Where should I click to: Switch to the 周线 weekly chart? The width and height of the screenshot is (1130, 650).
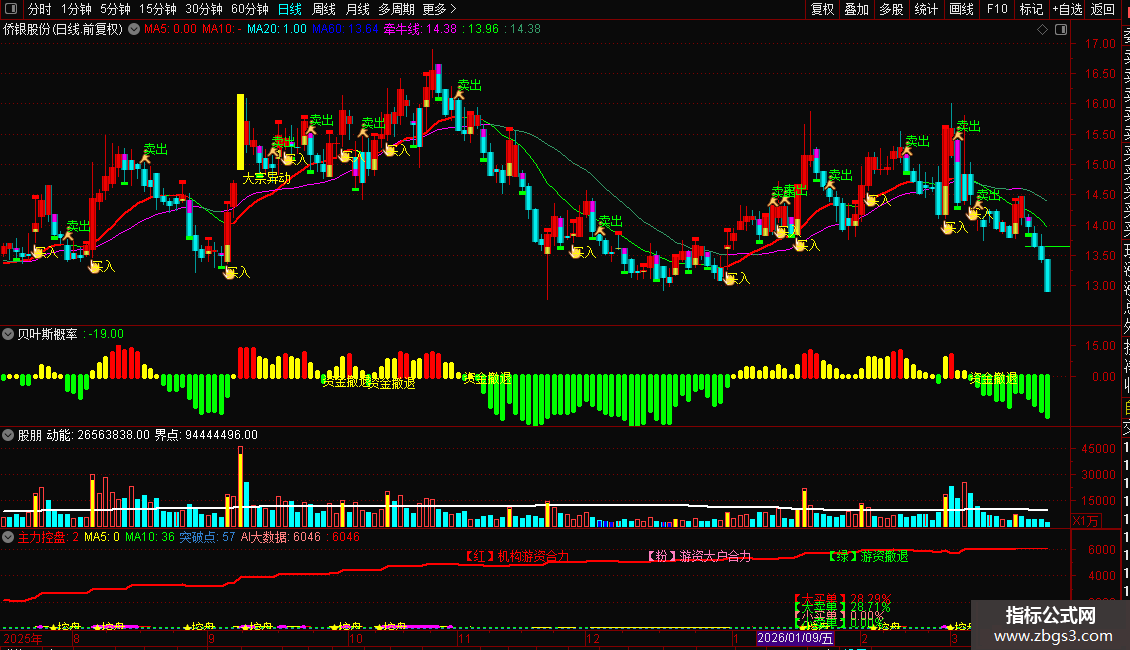pyautogui.click(x=324, y=9)
